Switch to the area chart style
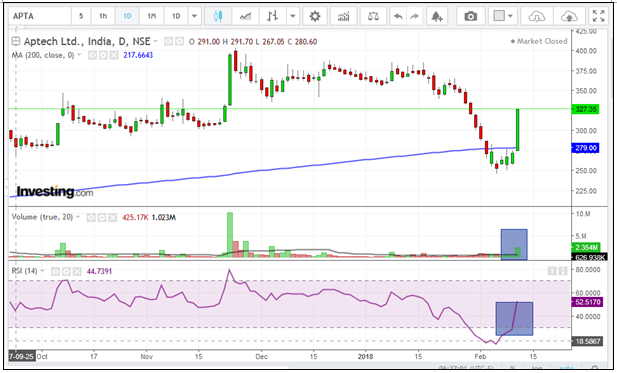Viewport: 617px width, 373px height. pyautogui.click(x=246, y=16)
